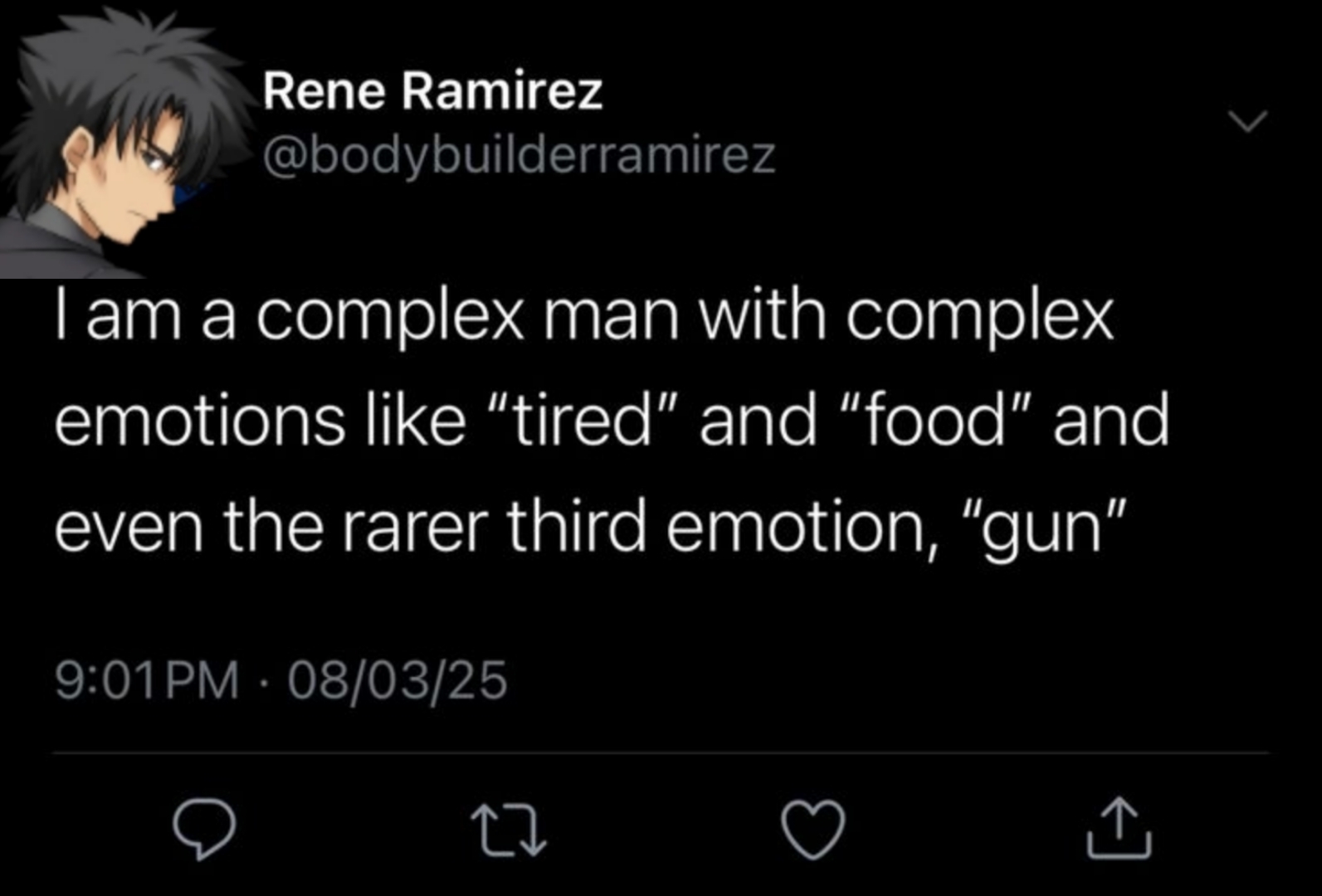Click the word "emotions" on the second line
The image size is (1322, 896).
click(199, 421)
